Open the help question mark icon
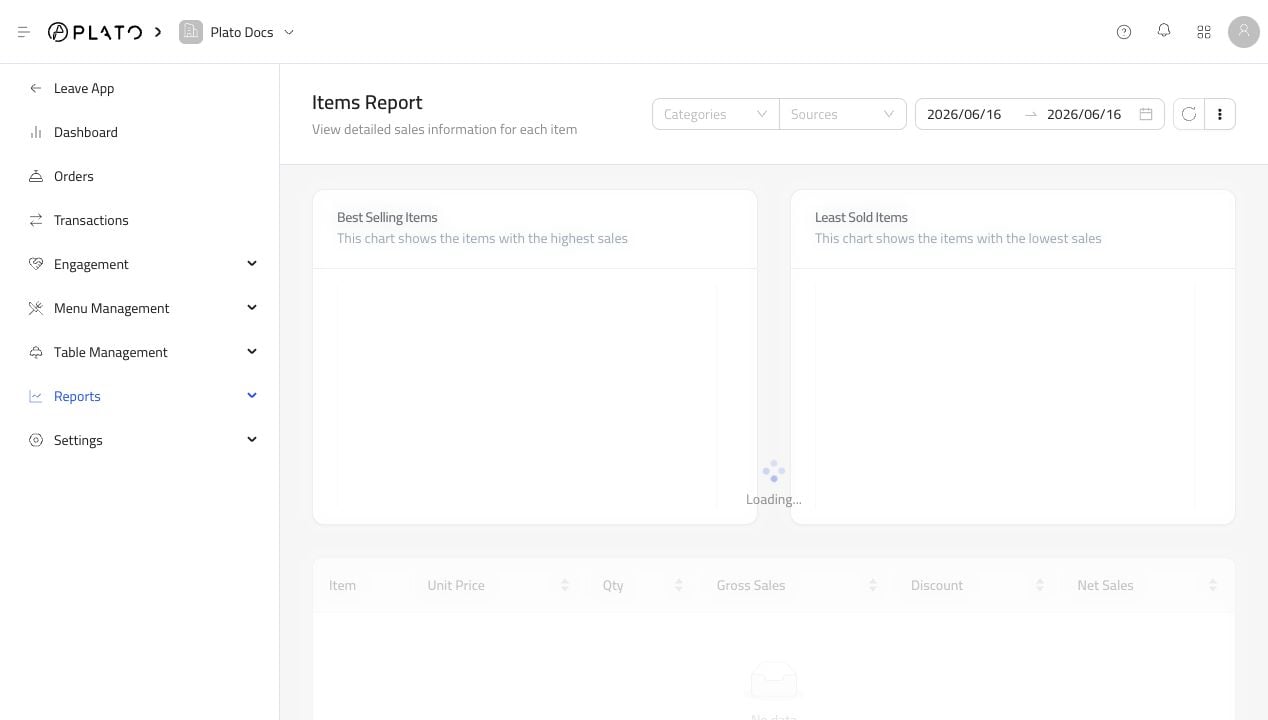The height and width of the screenshot is (720, 1268). click(1124, 32)
